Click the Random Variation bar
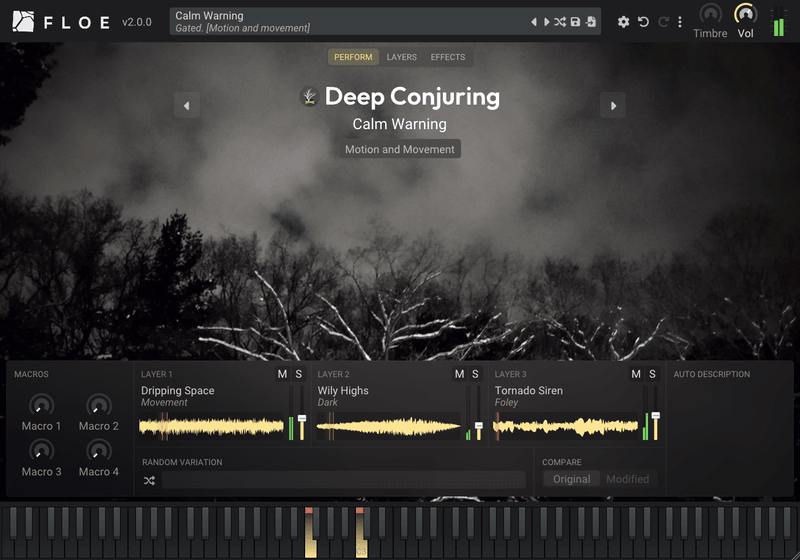The image size is (800, 560). pyautogui.click(x=343, y=480)
